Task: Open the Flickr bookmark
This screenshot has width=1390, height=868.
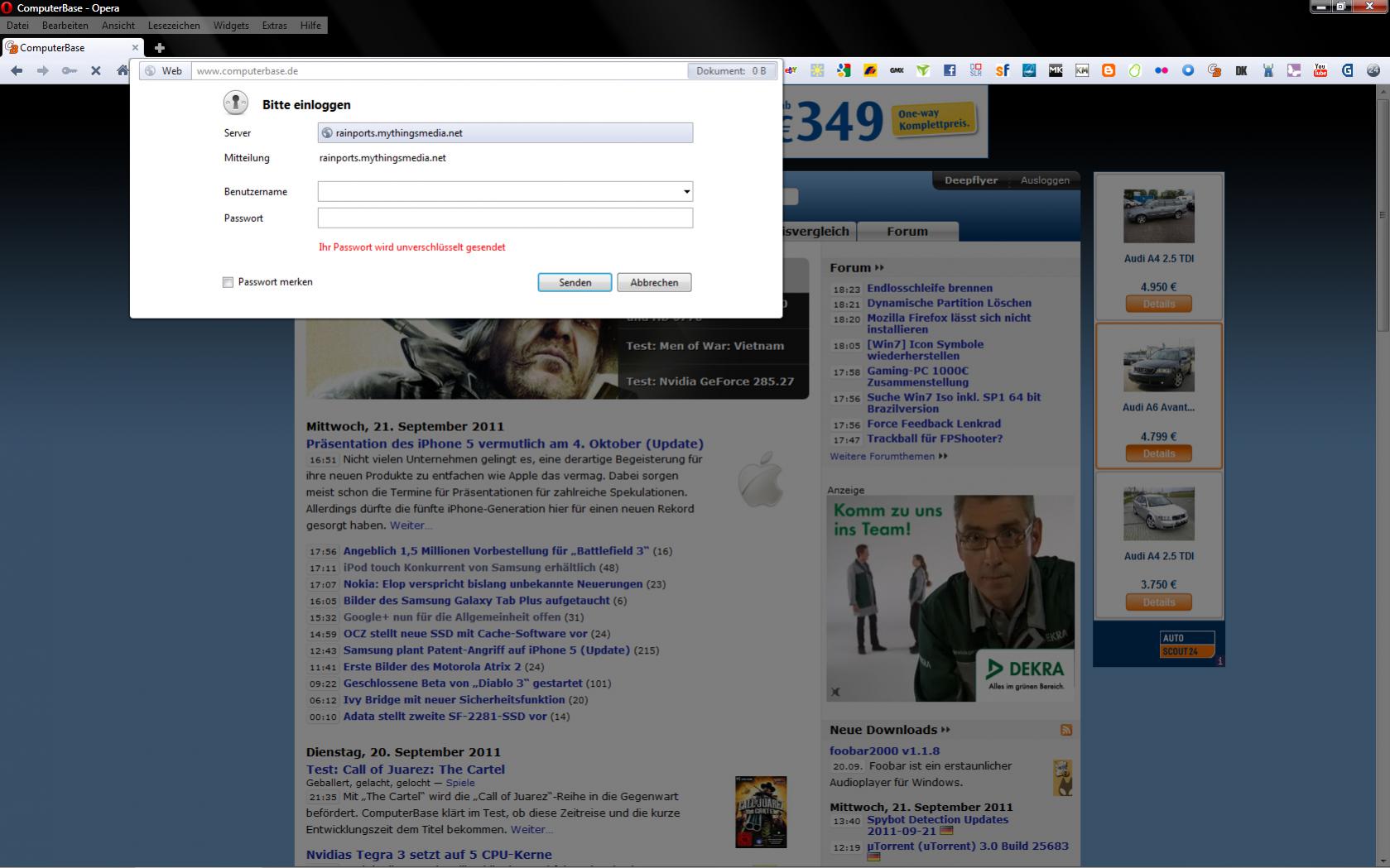Action: pos(1162,71)
